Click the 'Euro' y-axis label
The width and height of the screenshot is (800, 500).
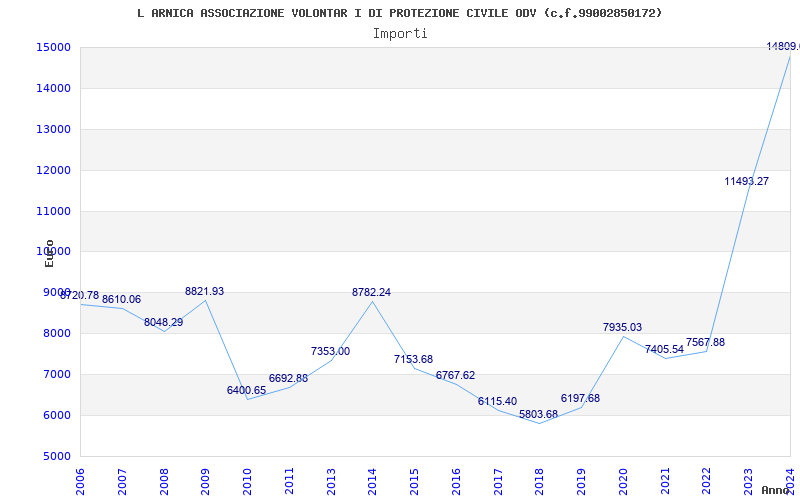[49, 254]
